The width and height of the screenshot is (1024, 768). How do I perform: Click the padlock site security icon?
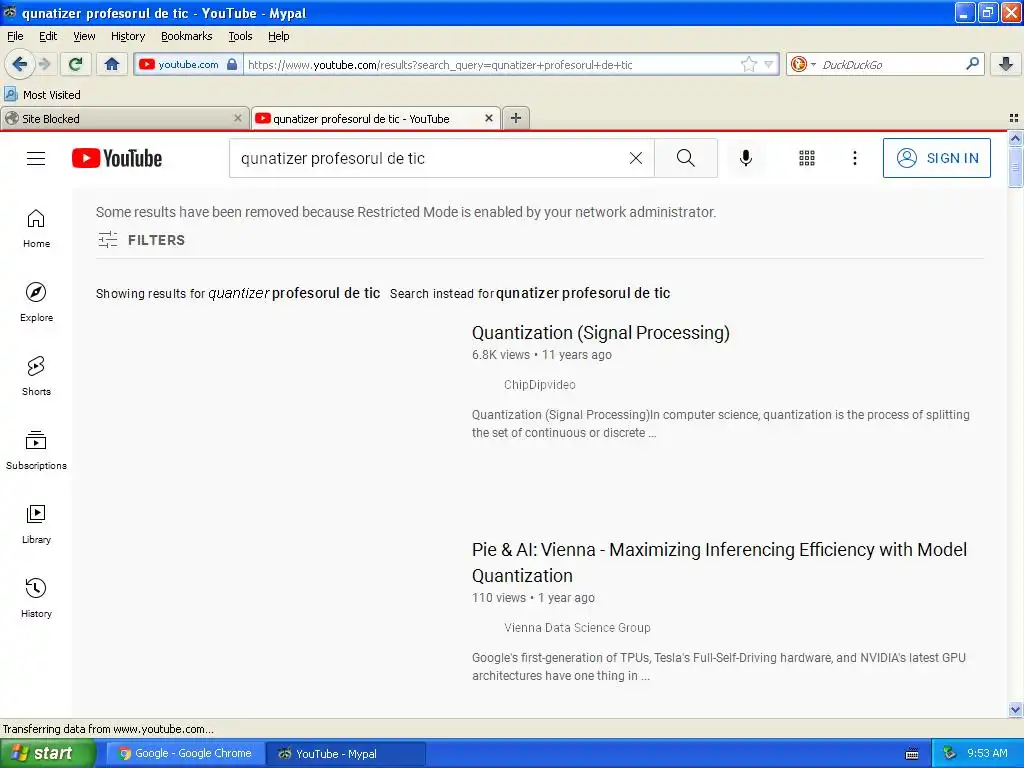coord(232,64)
